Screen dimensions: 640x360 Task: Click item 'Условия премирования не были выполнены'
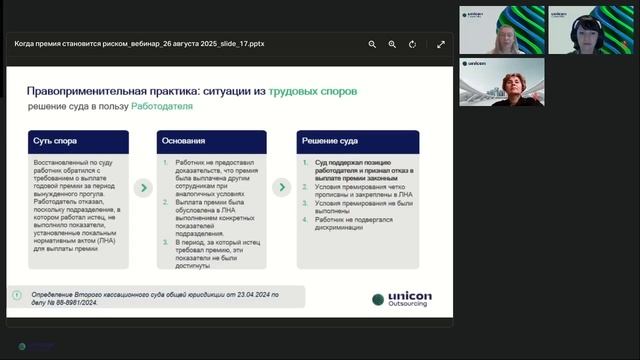[x=364, y=207]
